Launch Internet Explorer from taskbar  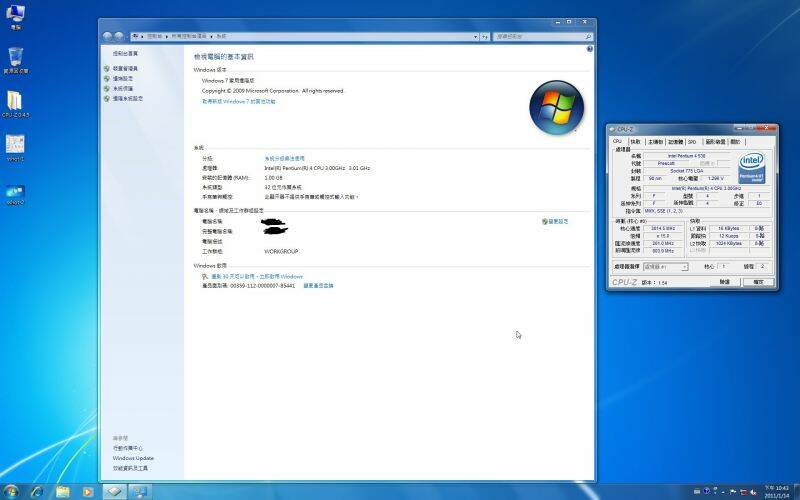coord(37,491)
